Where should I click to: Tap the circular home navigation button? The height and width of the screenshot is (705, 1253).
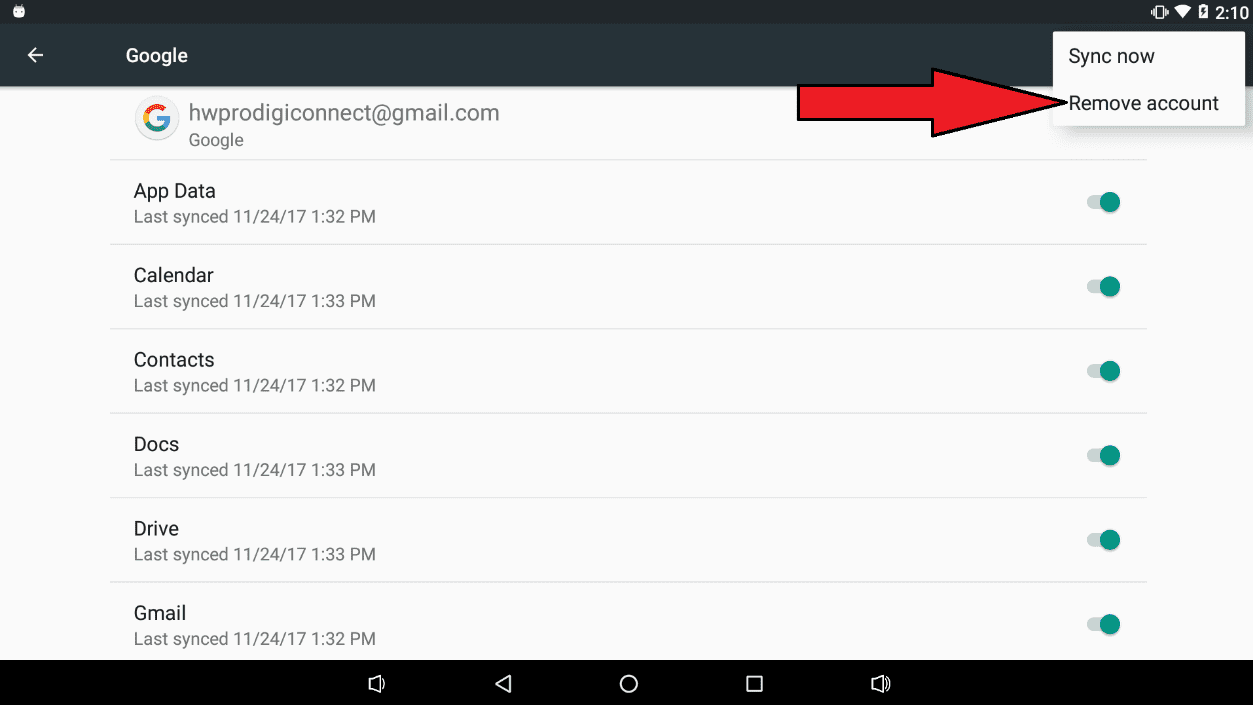coord(629,684)
